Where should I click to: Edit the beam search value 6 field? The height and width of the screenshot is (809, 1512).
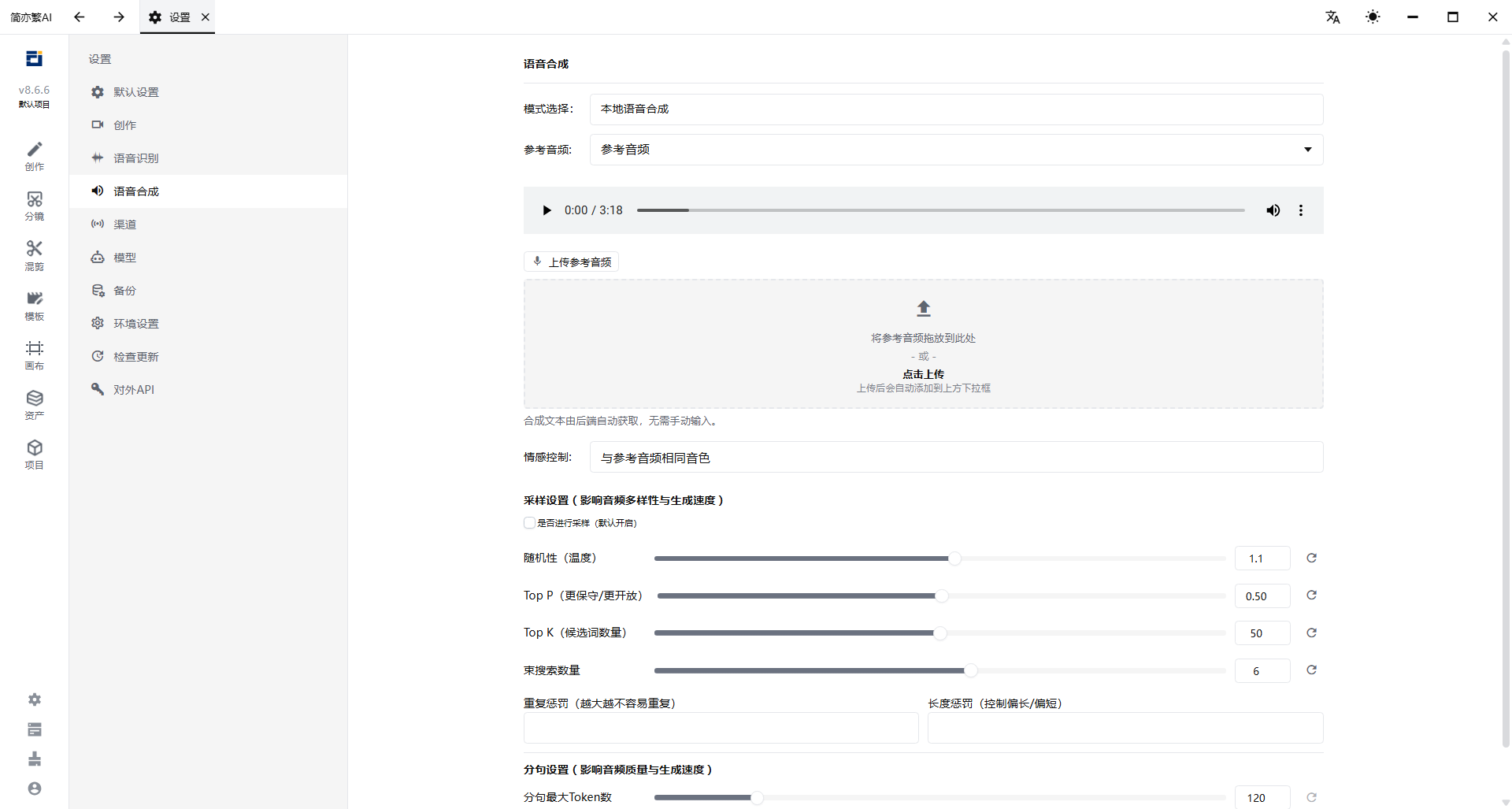pyautogui.click(x=1262, y=671)
